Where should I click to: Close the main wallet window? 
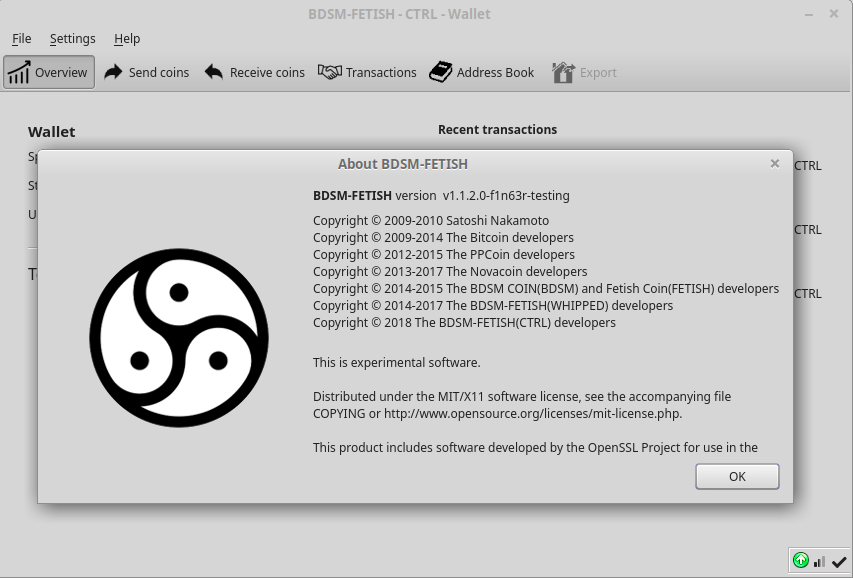click(833, 14)
